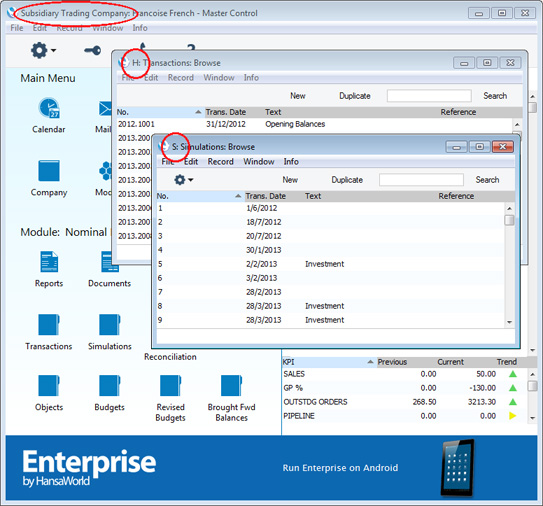Click Reference column header in Simulations window

pos(456,196)
